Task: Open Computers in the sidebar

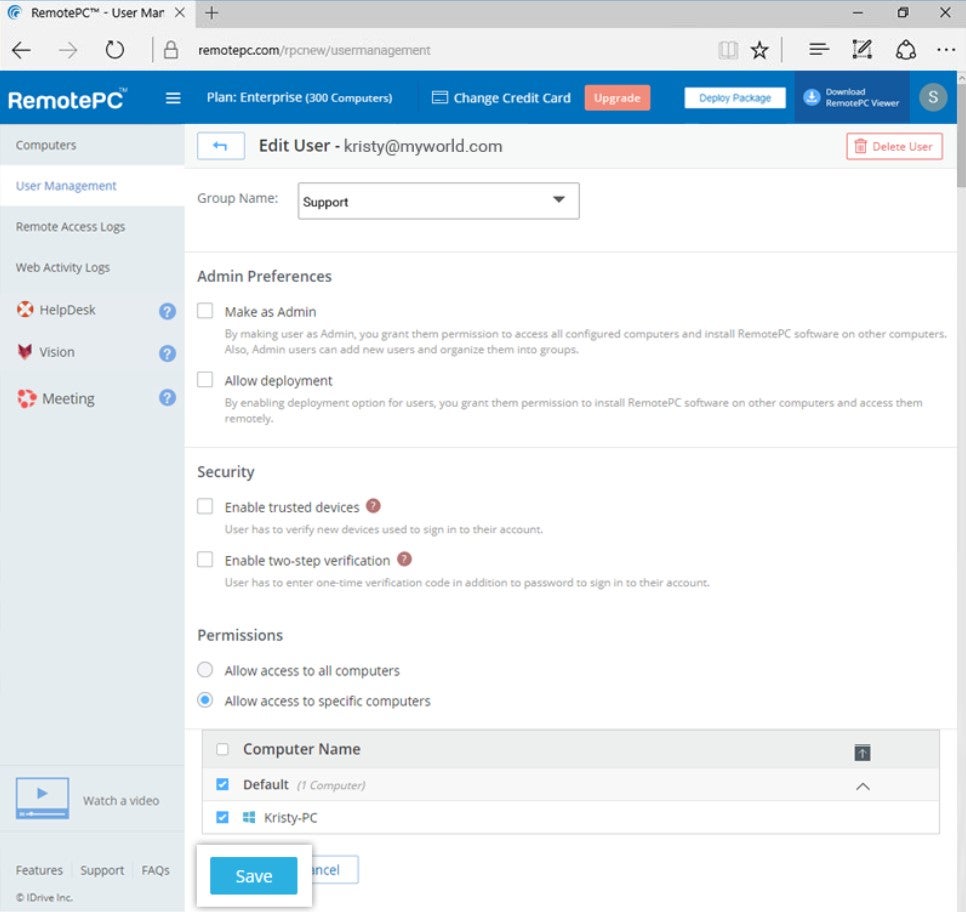Action: point(46,145)
